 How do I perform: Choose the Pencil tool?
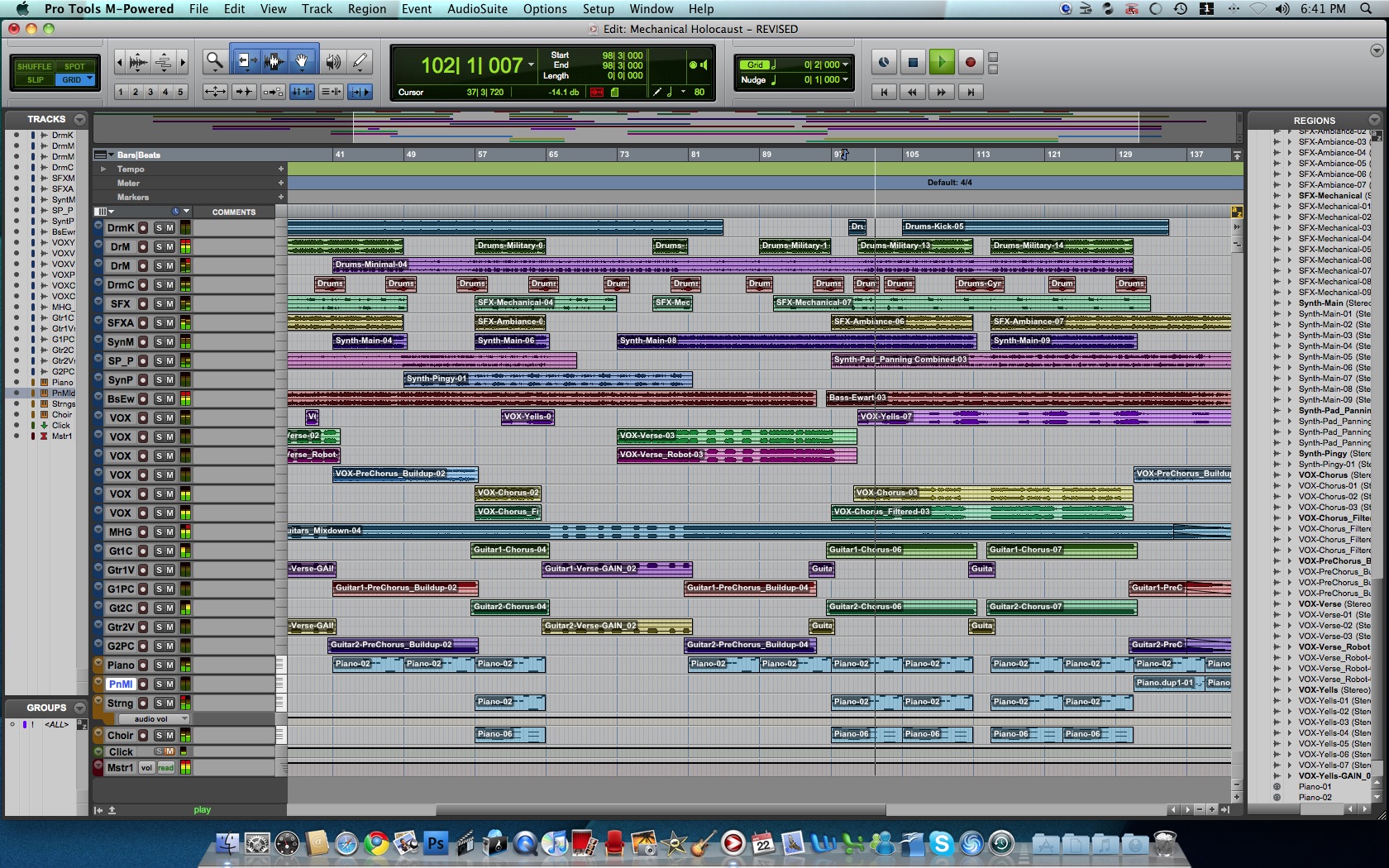[x=360, y=61]
